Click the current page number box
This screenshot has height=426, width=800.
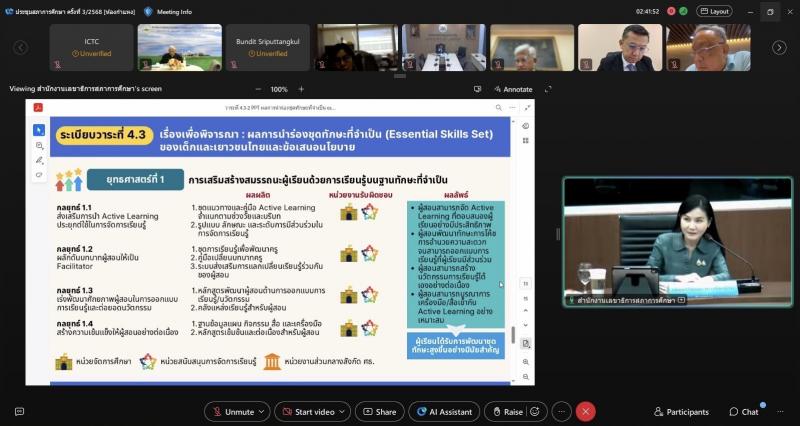coord(526,284)
